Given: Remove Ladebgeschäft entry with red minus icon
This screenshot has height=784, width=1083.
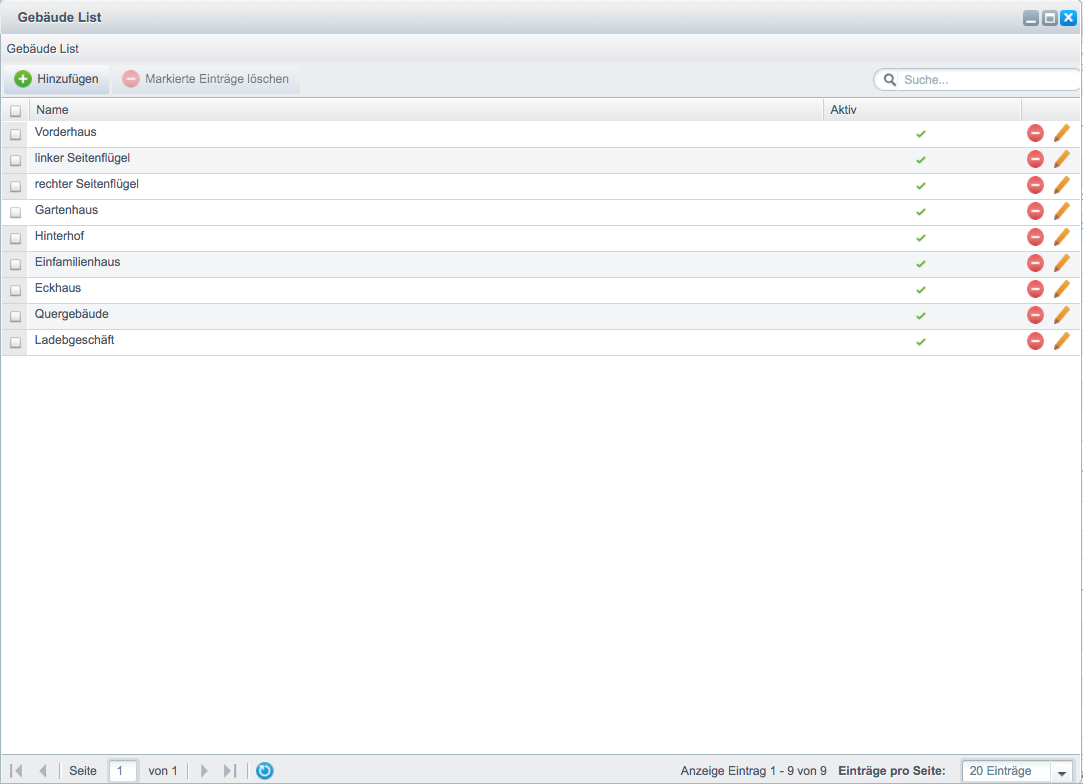Looking at the screenshot, I should click(1035, 341).
